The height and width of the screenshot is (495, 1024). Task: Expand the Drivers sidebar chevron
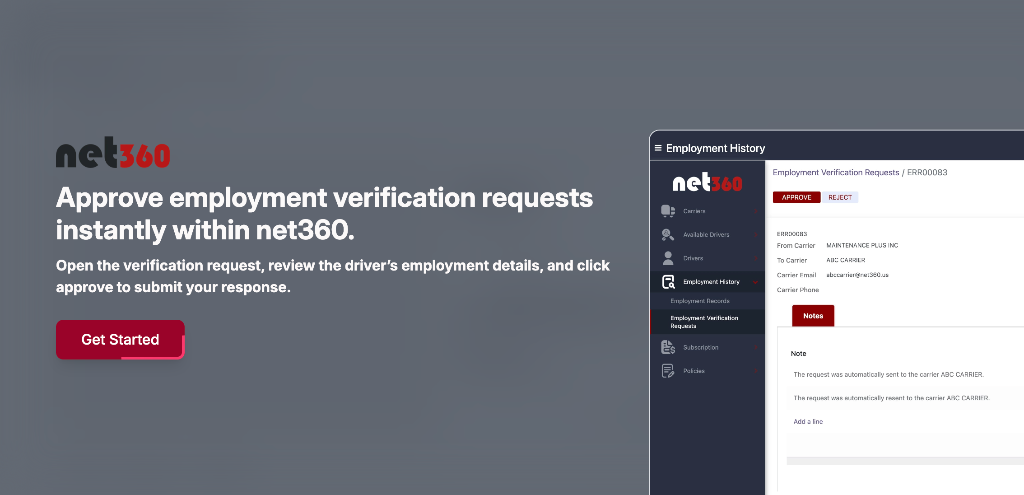coord(756,258)
